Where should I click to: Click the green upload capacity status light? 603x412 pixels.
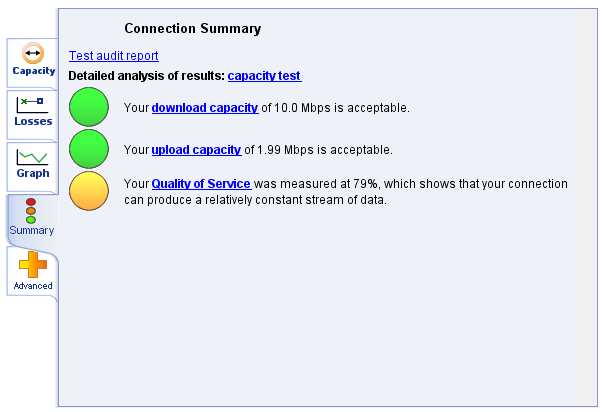(89, 149)
